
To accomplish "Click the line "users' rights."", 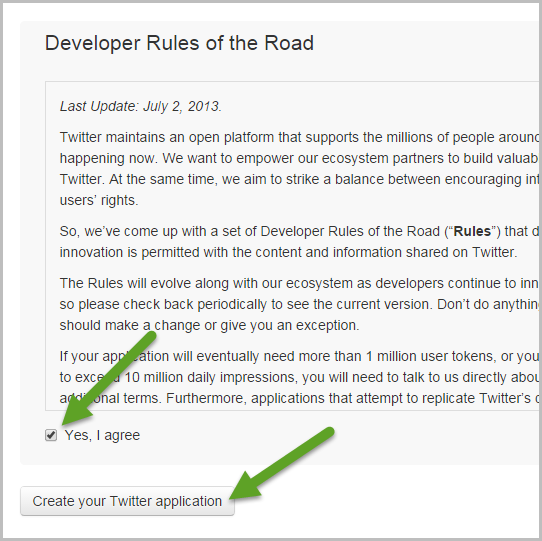I will pos(99,200).
